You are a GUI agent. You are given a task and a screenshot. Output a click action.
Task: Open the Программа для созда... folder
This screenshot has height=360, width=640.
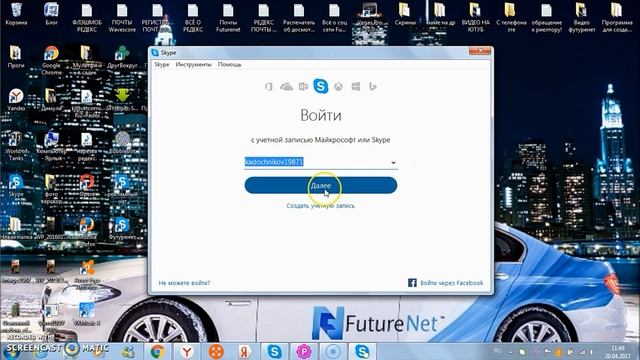point(617,17)
